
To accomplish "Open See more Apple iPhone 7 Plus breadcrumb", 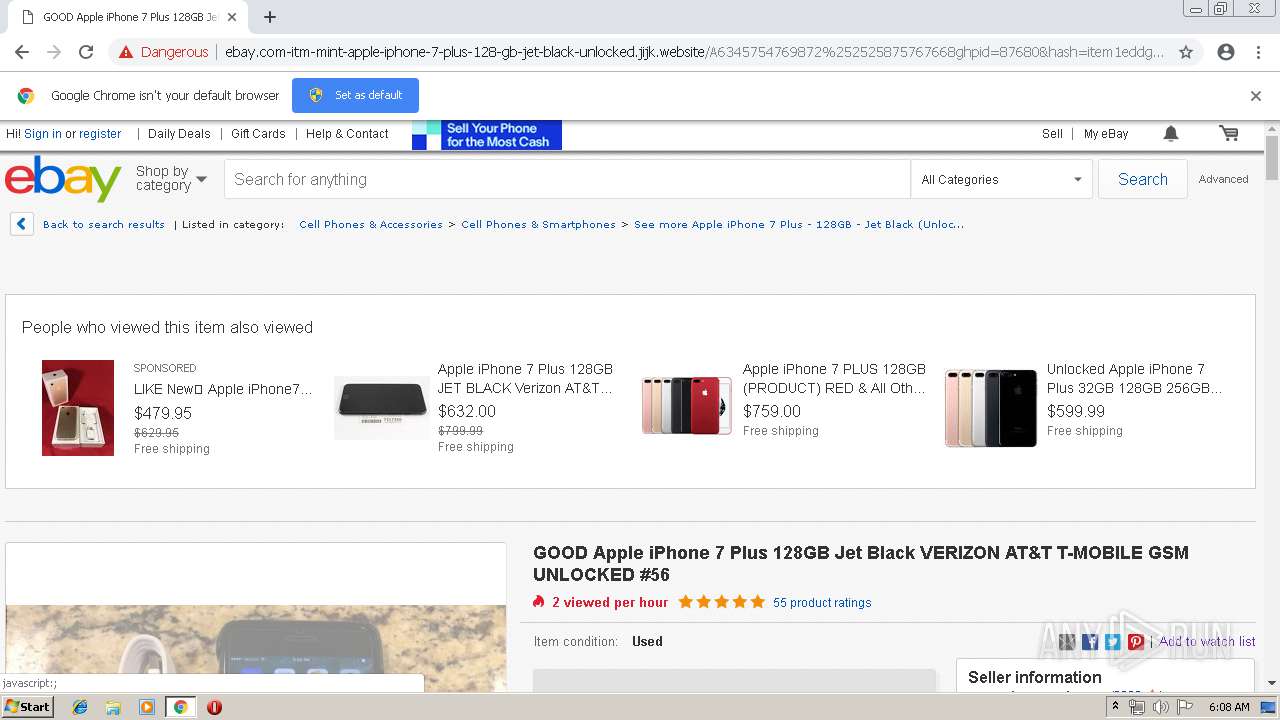I will pos(799,224).
